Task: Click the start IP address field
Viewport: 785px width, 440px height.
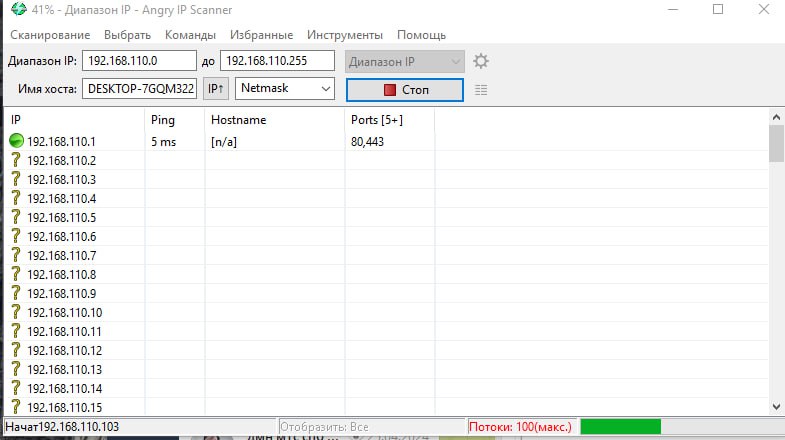Action: (139, 61)
